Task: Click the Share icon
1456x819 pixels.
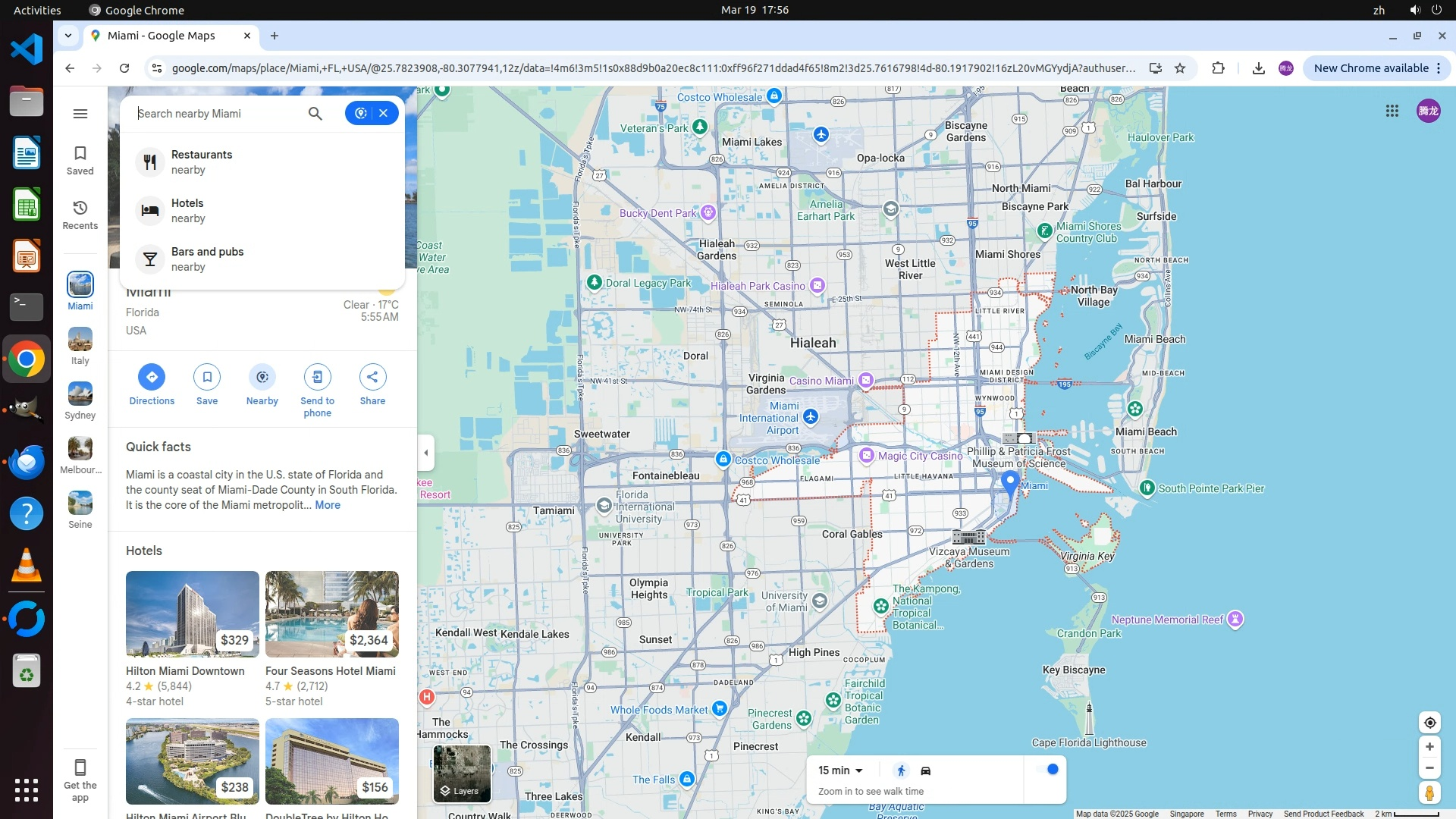Action: click(372, 377)
